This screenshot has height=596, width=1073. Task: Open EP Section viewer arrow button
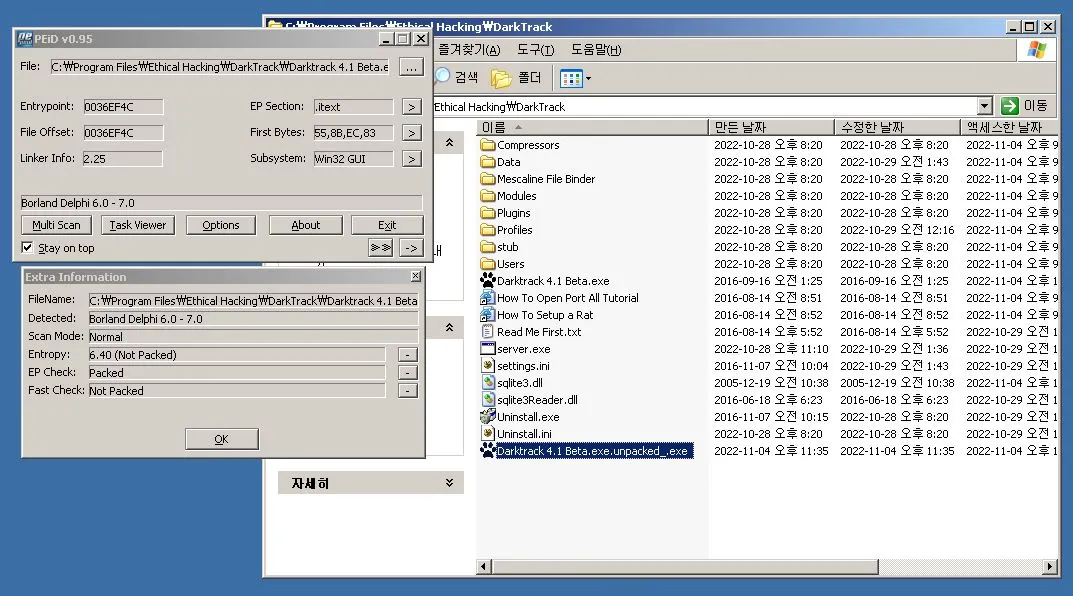pos(411,107)
